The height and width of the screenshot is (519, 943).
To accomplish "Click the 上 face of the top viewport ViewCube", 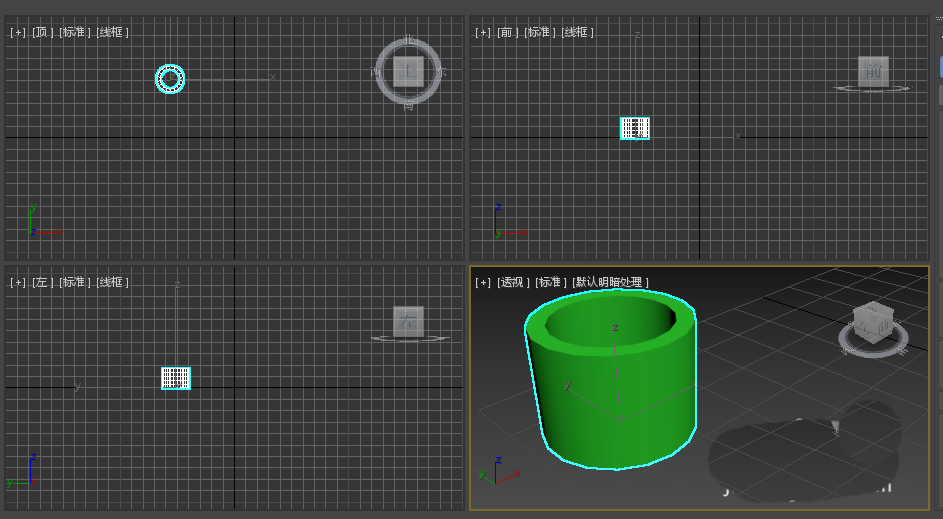I will 408,71.
